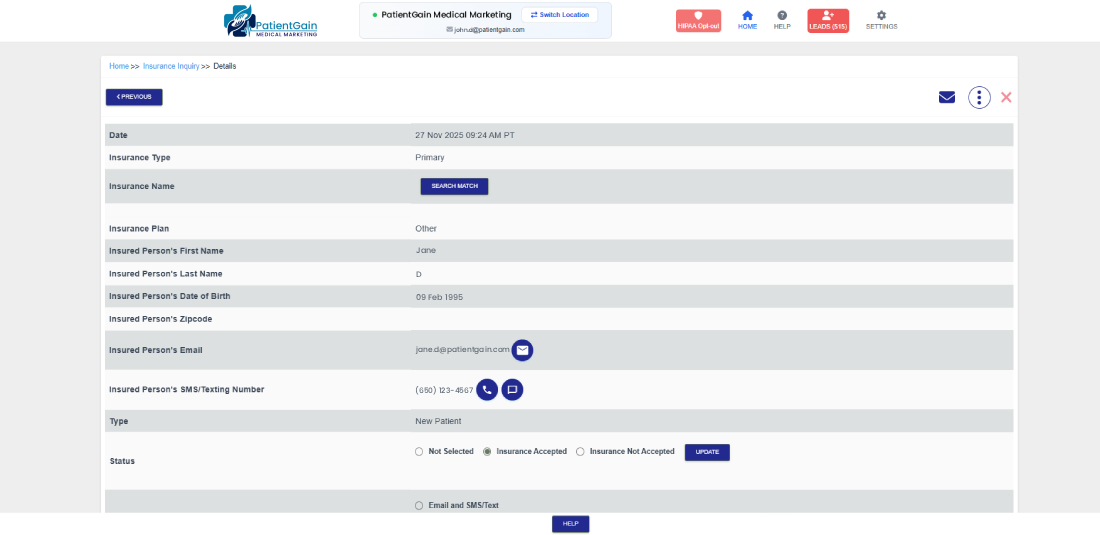
Task: Select Insurance Accepted status radio
Action: 488,452
